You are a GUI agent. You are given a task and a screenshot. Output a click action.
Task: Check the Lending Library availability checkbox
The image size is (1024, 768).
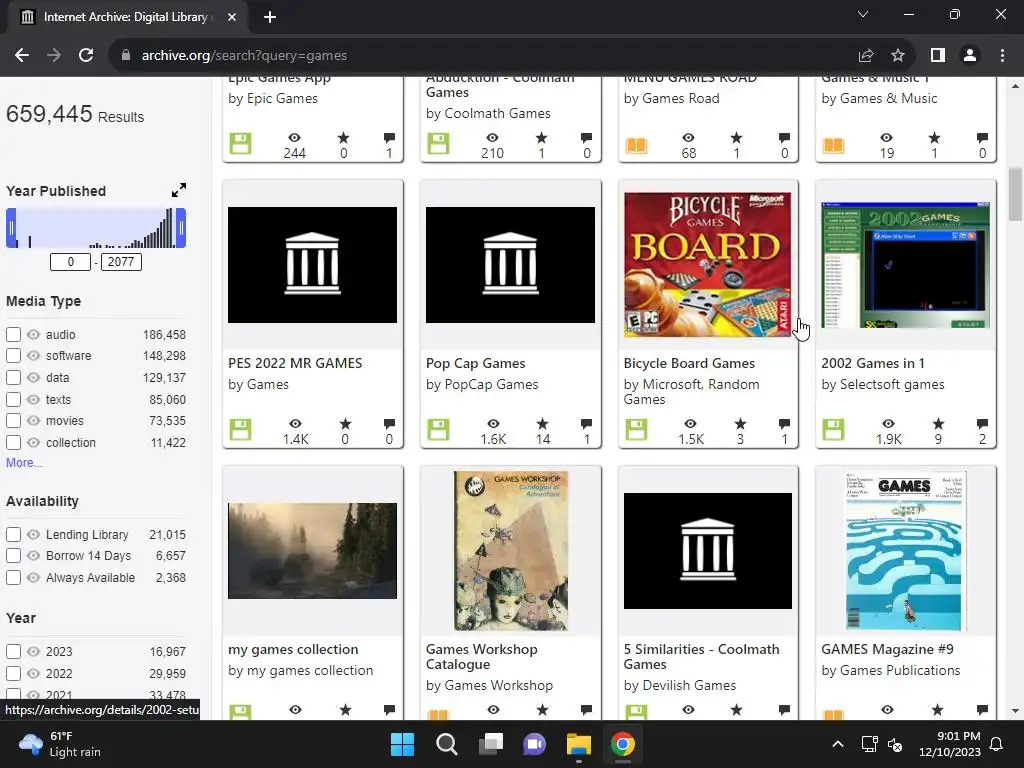[x=13, y=534]
